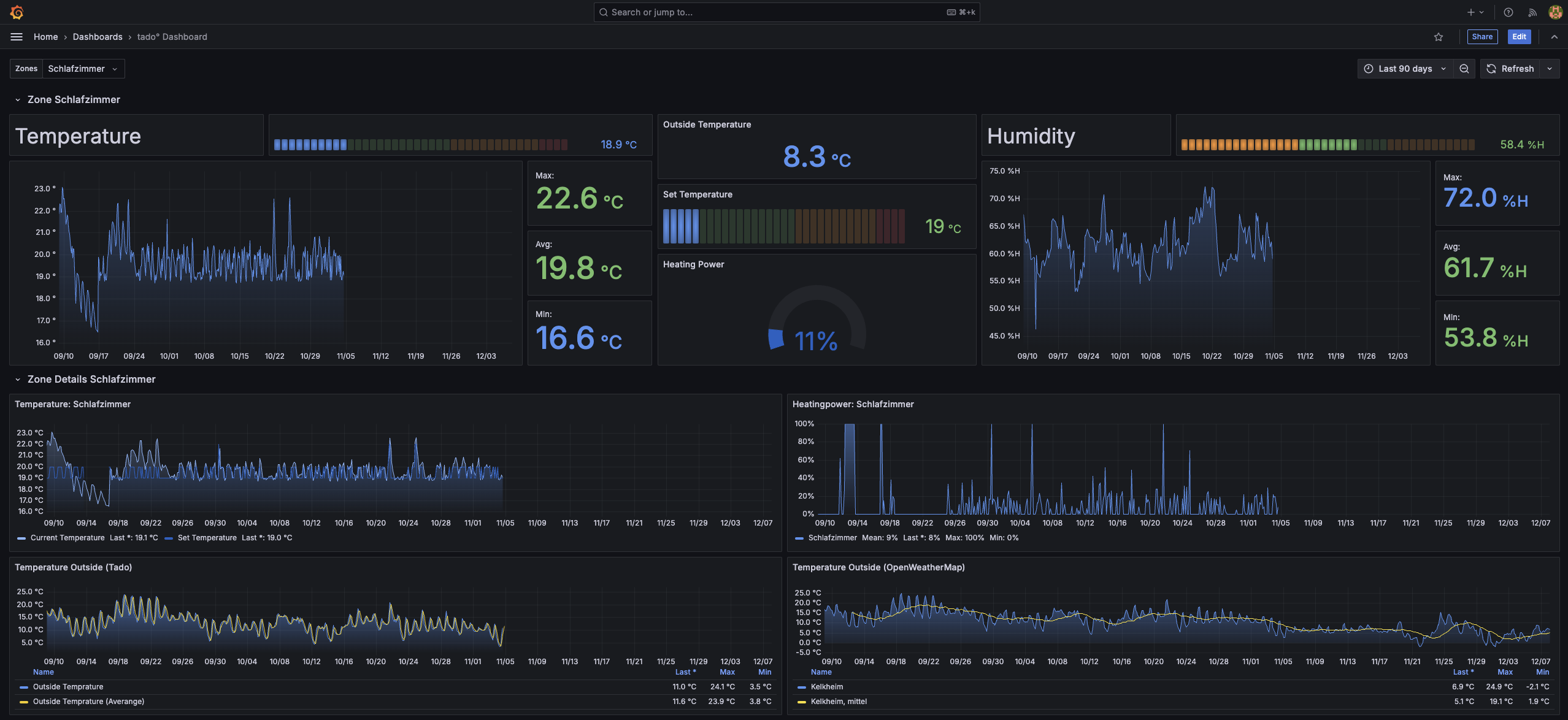Click the 58.4 %H humidity bar gauge

click(1328, 145)
